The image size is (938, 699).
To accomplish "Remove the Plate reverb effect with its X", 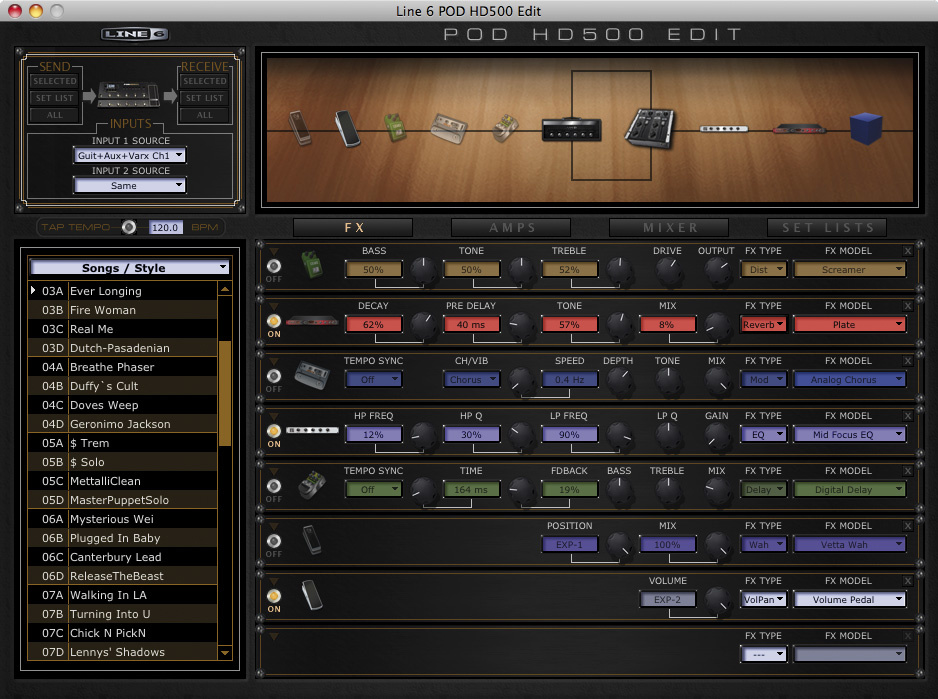I will pyautogui.click(x=907, y=306).
